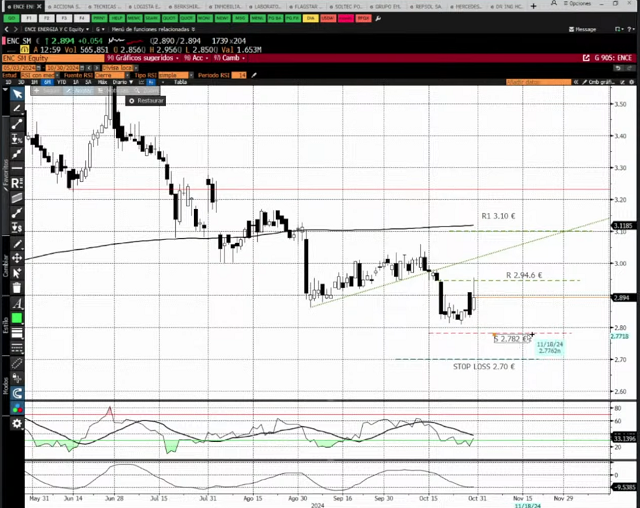The image size is (640, 508).
Task: Click the HELP function button
Action: tap(116, 18)
